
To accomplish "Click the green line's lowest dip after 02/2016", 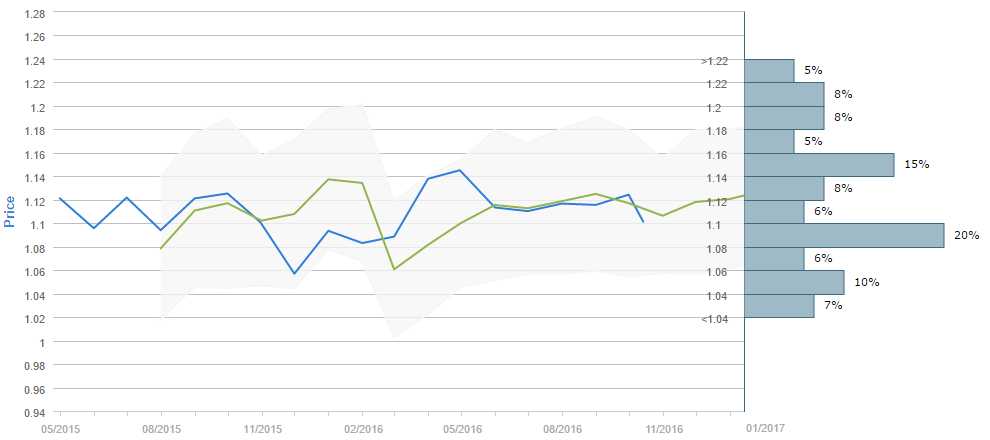I will point(394,269).
